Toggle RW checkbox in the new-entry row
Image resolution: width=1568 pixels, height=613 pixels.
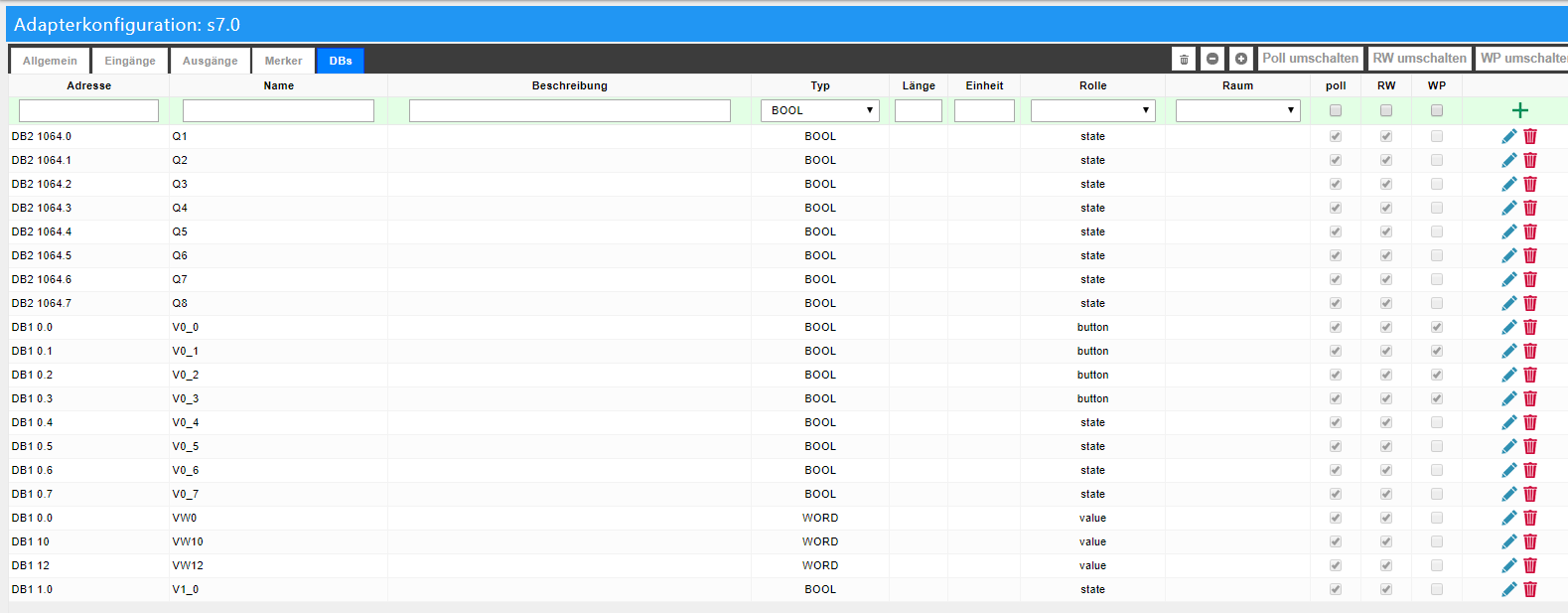tap(1386, 110)
